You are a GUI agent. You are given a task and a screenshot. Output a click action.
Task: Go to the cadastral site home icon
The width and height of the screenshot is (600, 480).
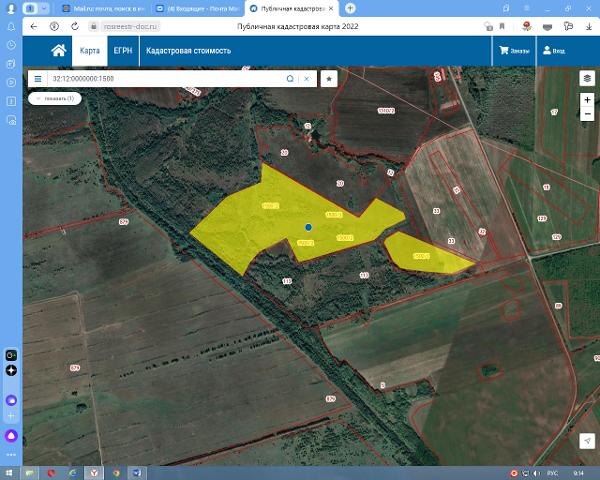(59, 51)
